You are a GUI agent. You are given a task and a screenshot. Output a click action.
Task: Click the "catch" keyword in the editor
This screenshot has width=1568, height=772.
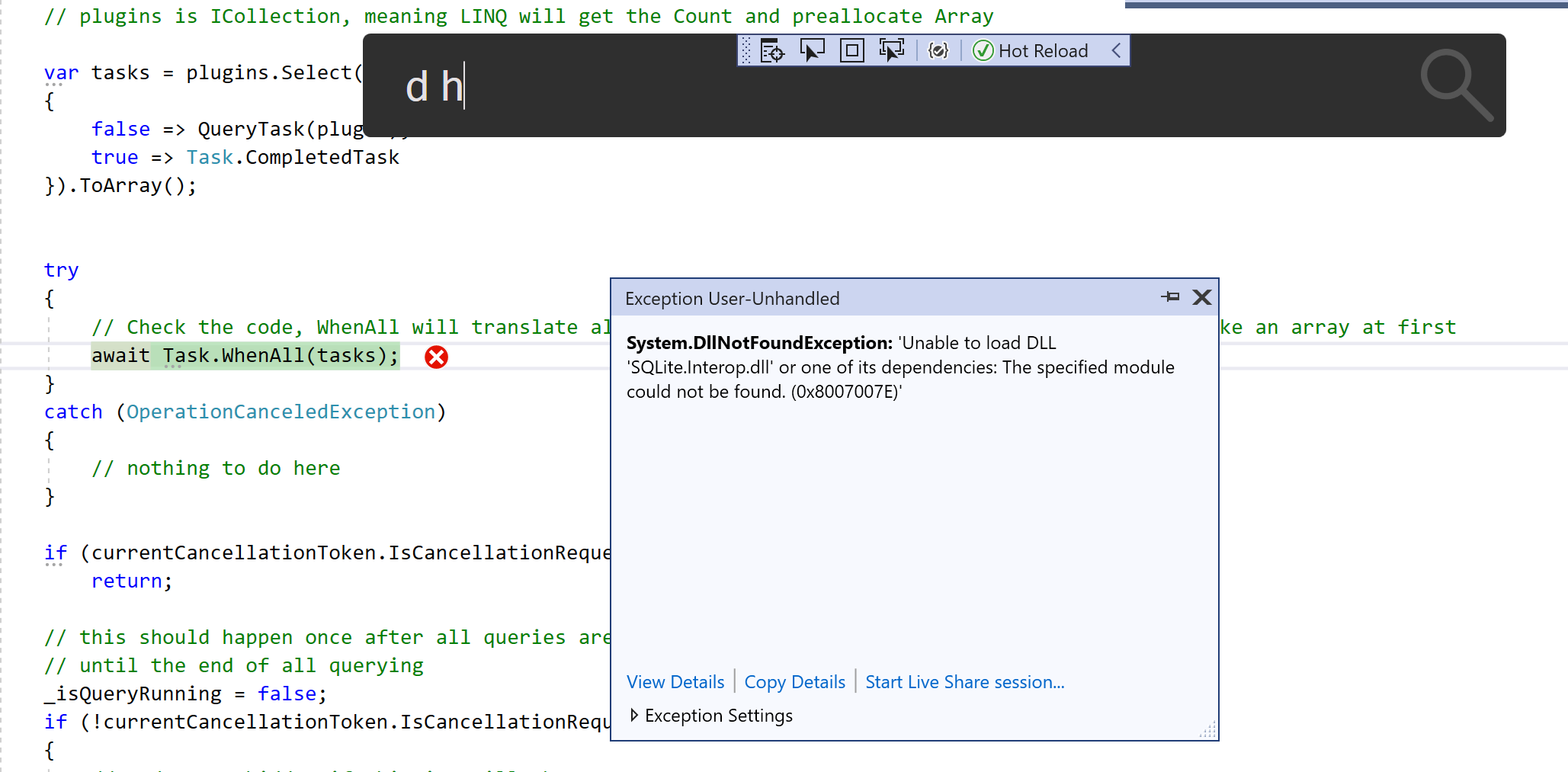pyautogui.click(x=73, y=412)
